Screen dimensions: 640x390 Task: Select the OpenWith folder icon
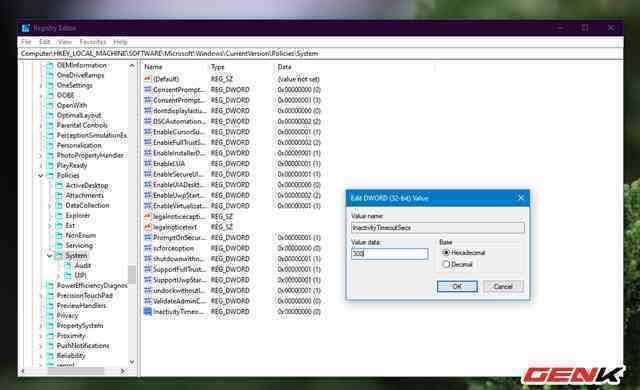[50, 105]
